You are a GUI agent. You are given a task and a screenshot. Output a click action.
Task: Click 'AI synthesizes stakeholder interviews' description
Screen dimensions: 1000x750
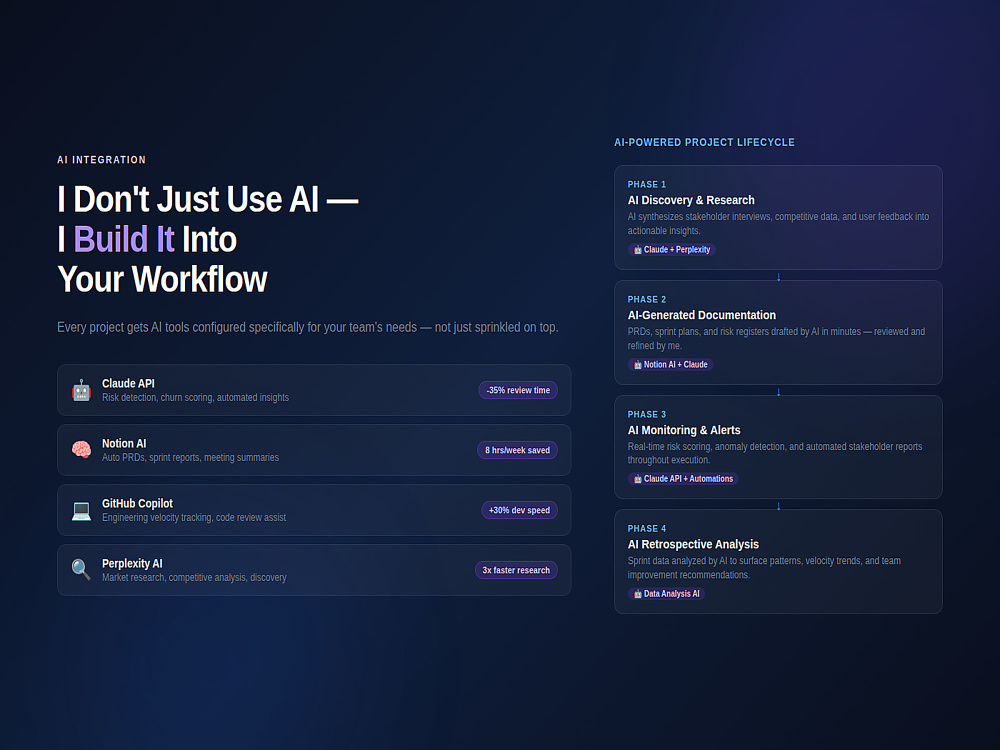[778, 224]
